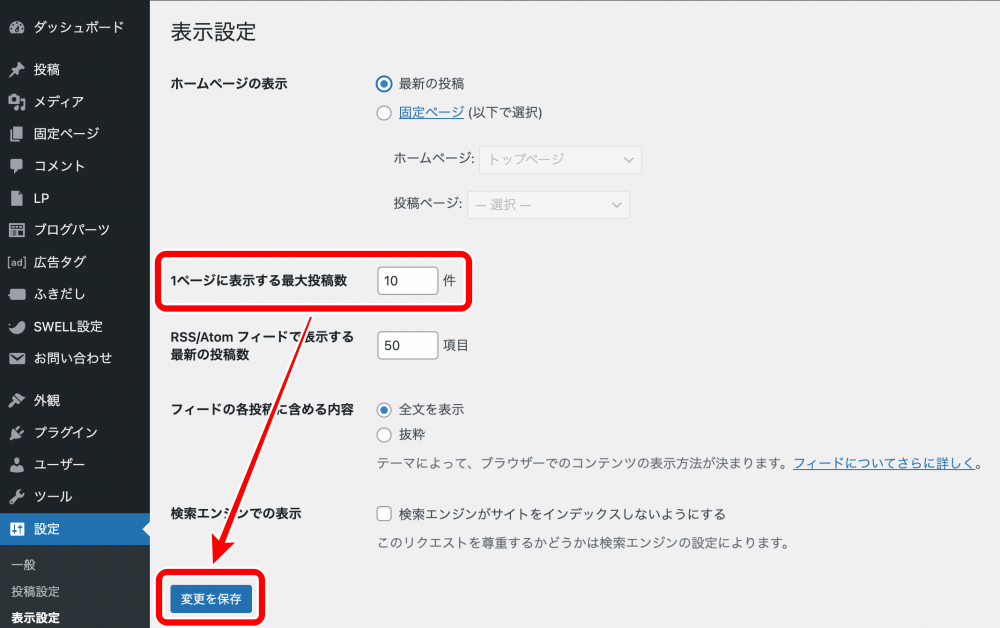
Task: Click the pushpin icon beside 投稿
Action: pyautogui.click(x=17, y=69)
